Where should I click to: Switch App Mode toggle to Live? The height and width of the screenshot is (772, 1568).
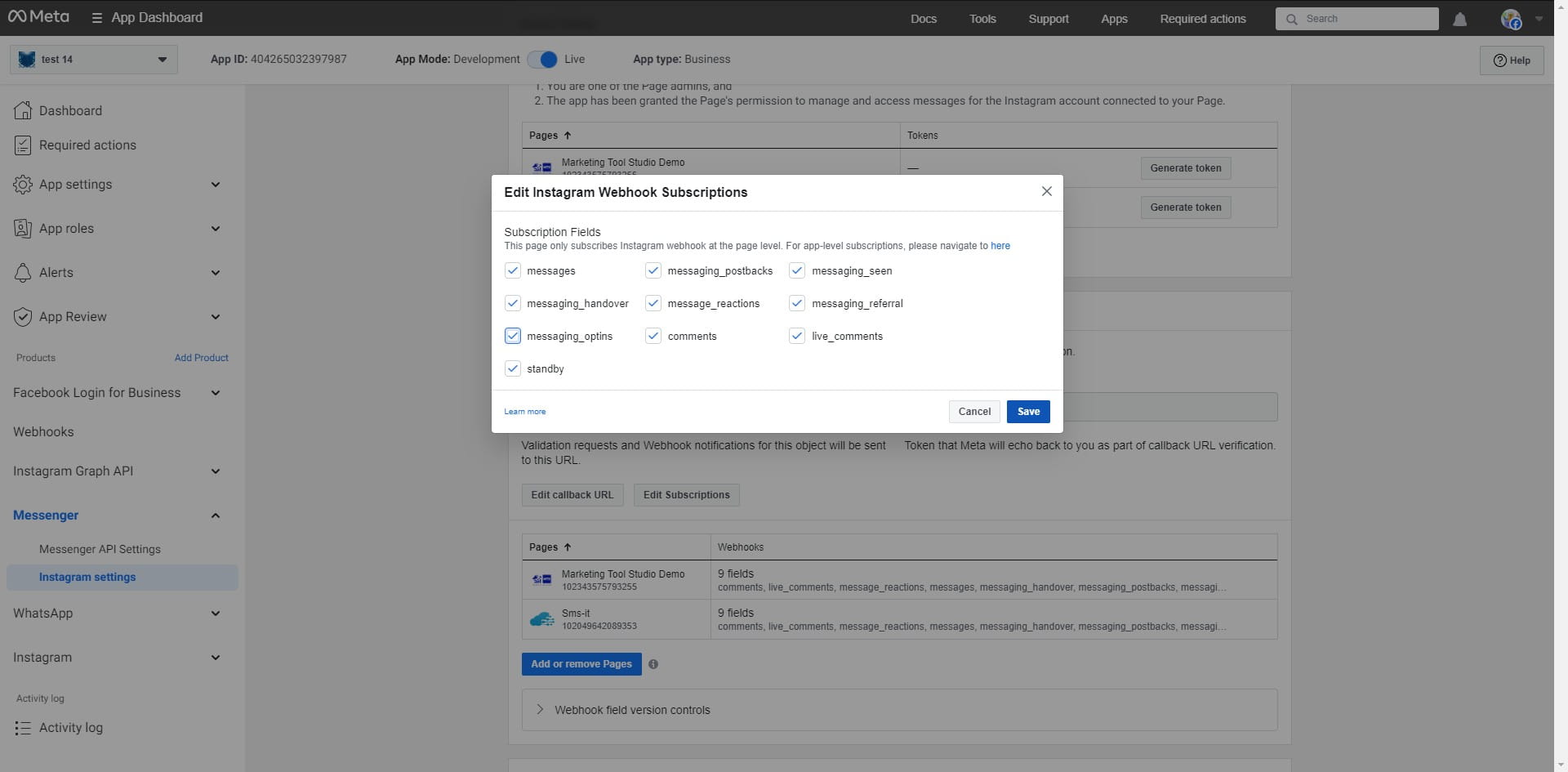[542, 60]
